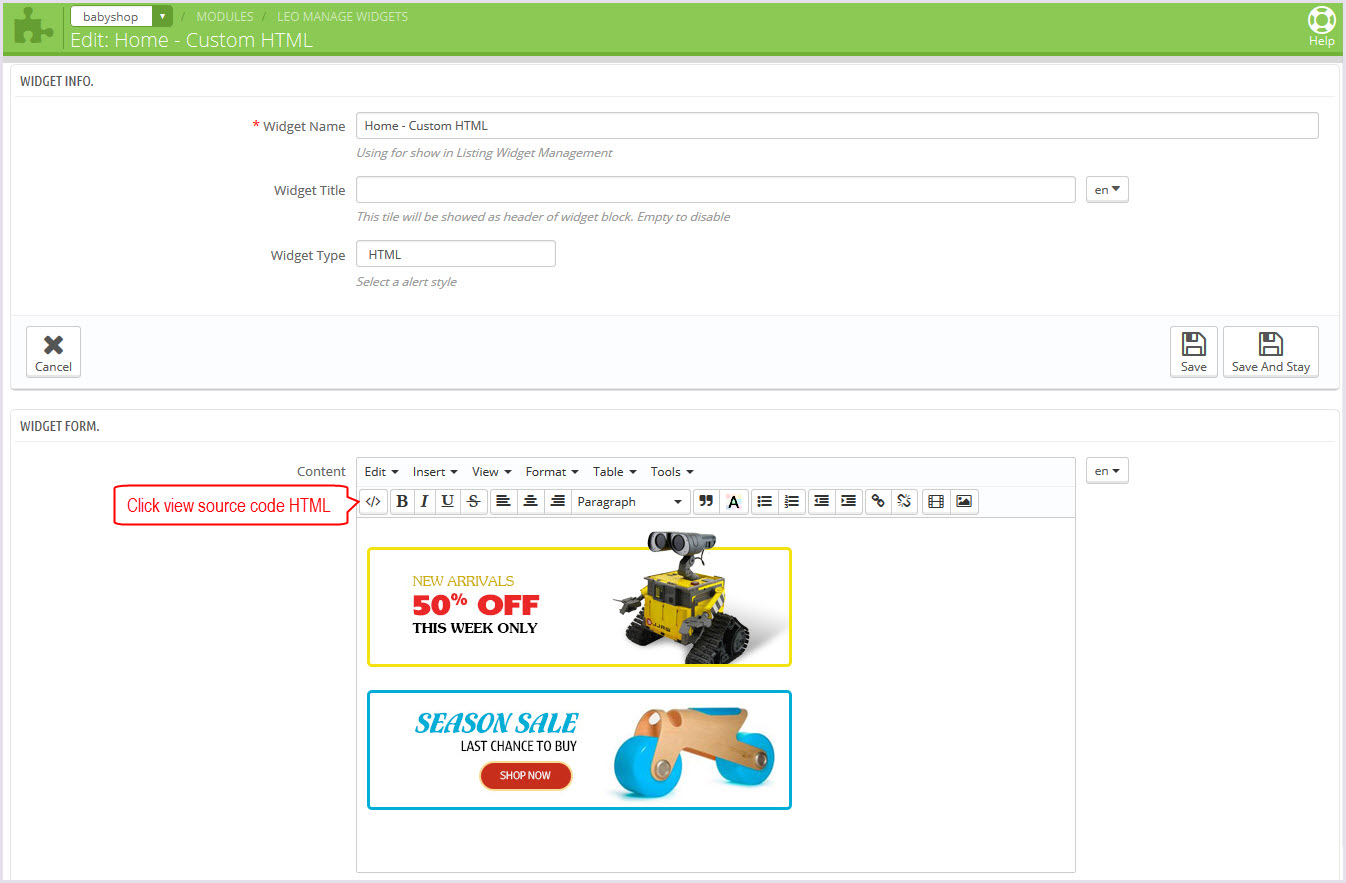Select the Season Sale banner image

click(x=579, y=749)
